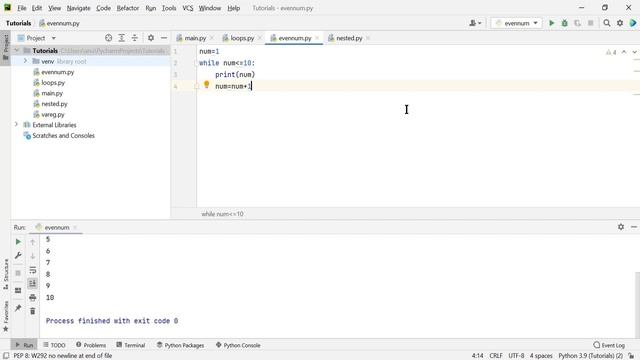Rerun evennum in Run panel

click(18, 242)
